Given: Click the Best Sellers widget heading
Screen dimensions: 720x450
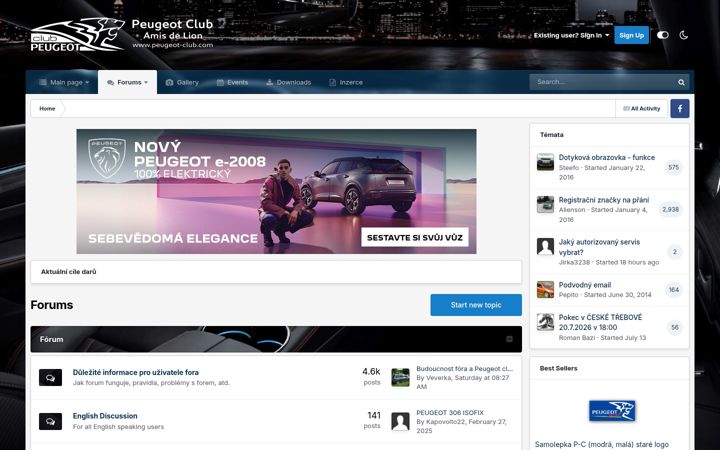Looking at the screenshot, I should coord(558,368).
